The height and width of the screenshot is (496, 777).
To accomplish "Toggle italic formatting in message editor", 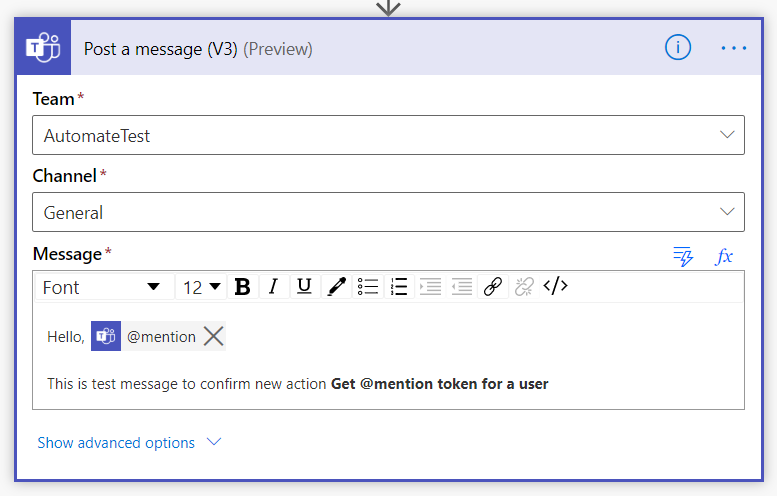I will tap(273, 287).
